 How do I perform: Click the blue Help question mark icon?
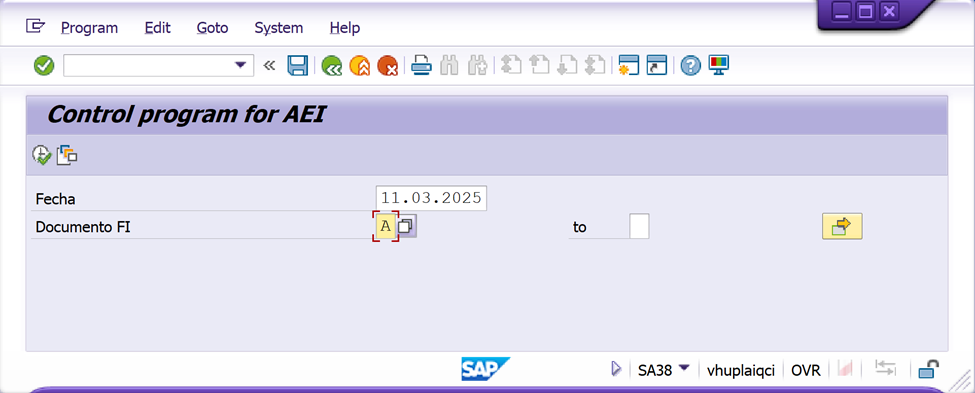coord(690,65)
